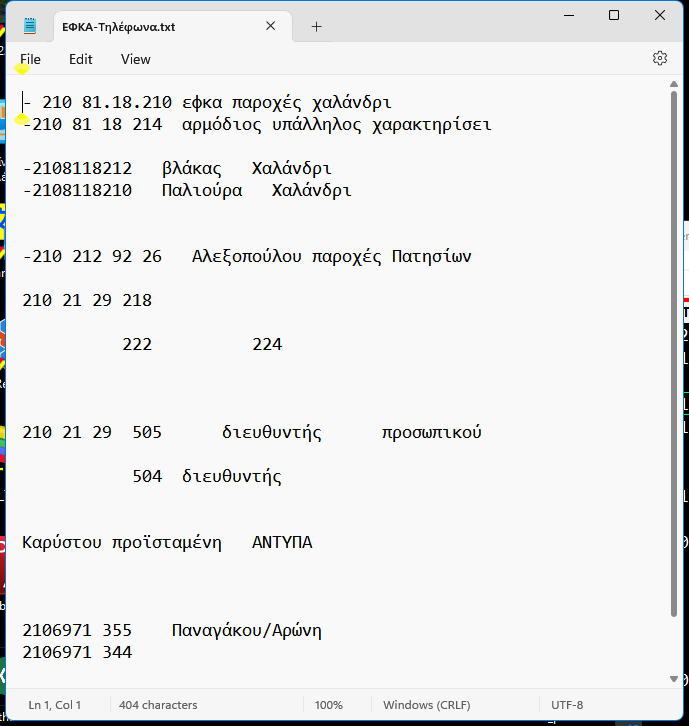Click scrollbar down arrow

pos(674,679)
